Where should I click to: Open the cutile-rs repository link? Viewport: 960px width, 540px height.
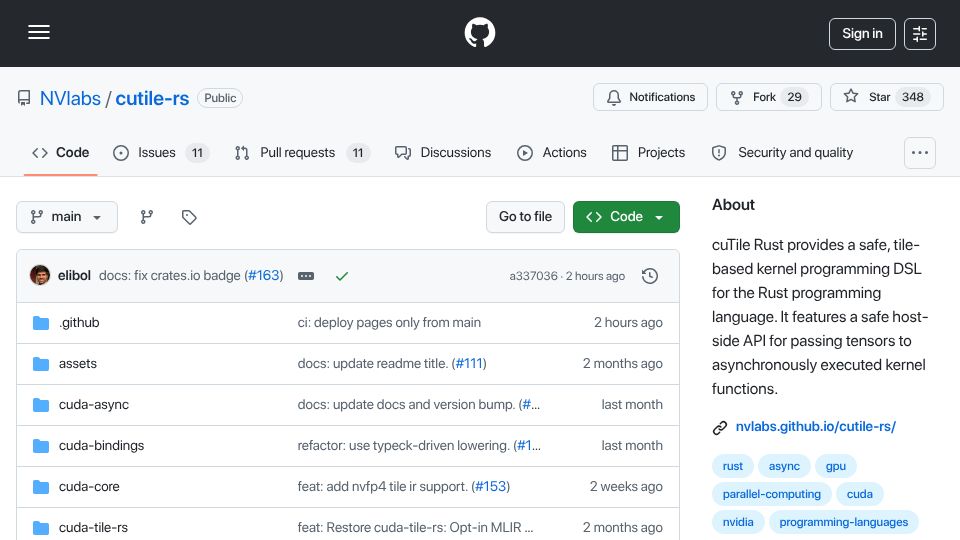point(152,98)
